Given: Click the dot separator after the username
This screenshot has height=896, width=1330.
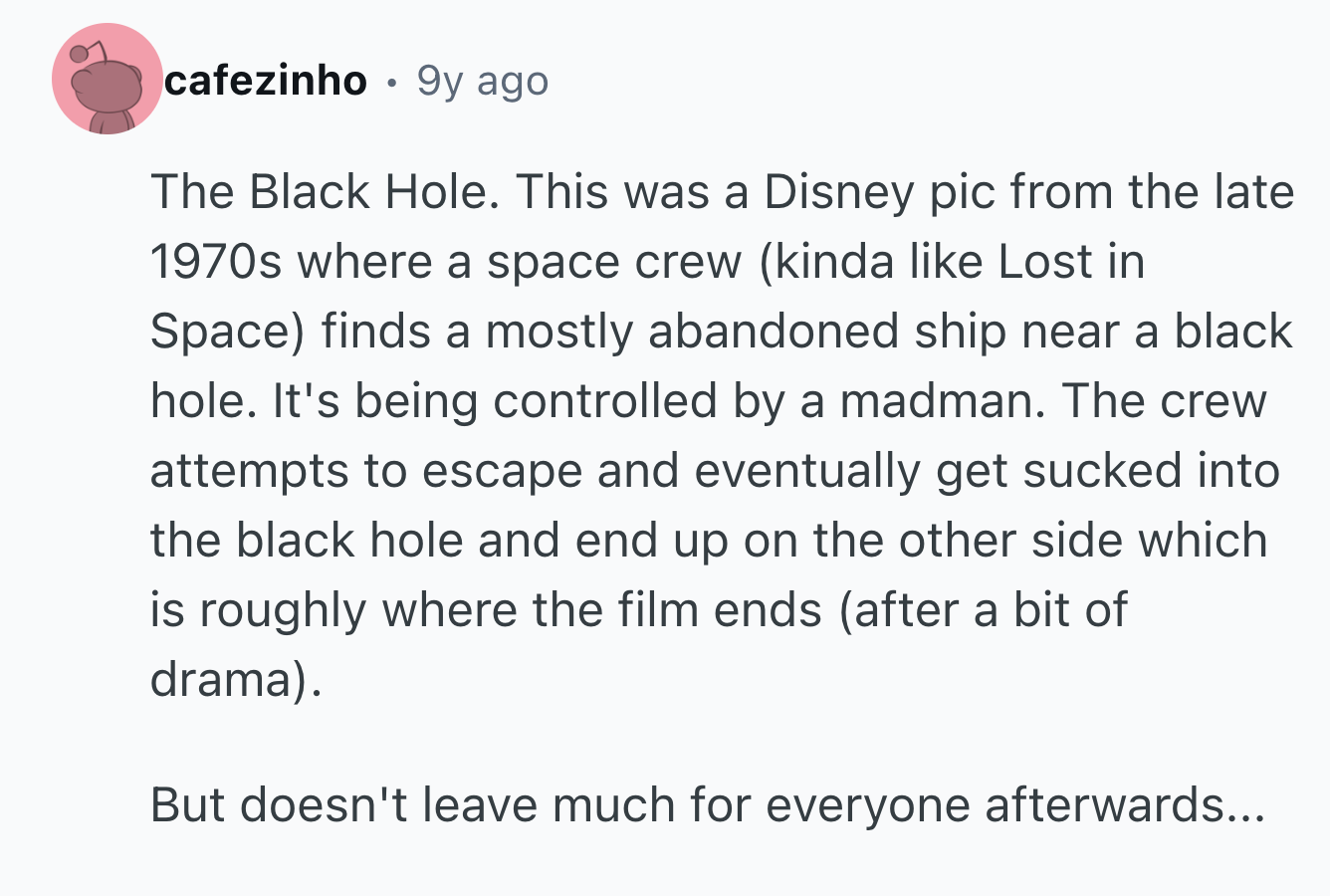Looking at the screenshot, I should (392, 82).
